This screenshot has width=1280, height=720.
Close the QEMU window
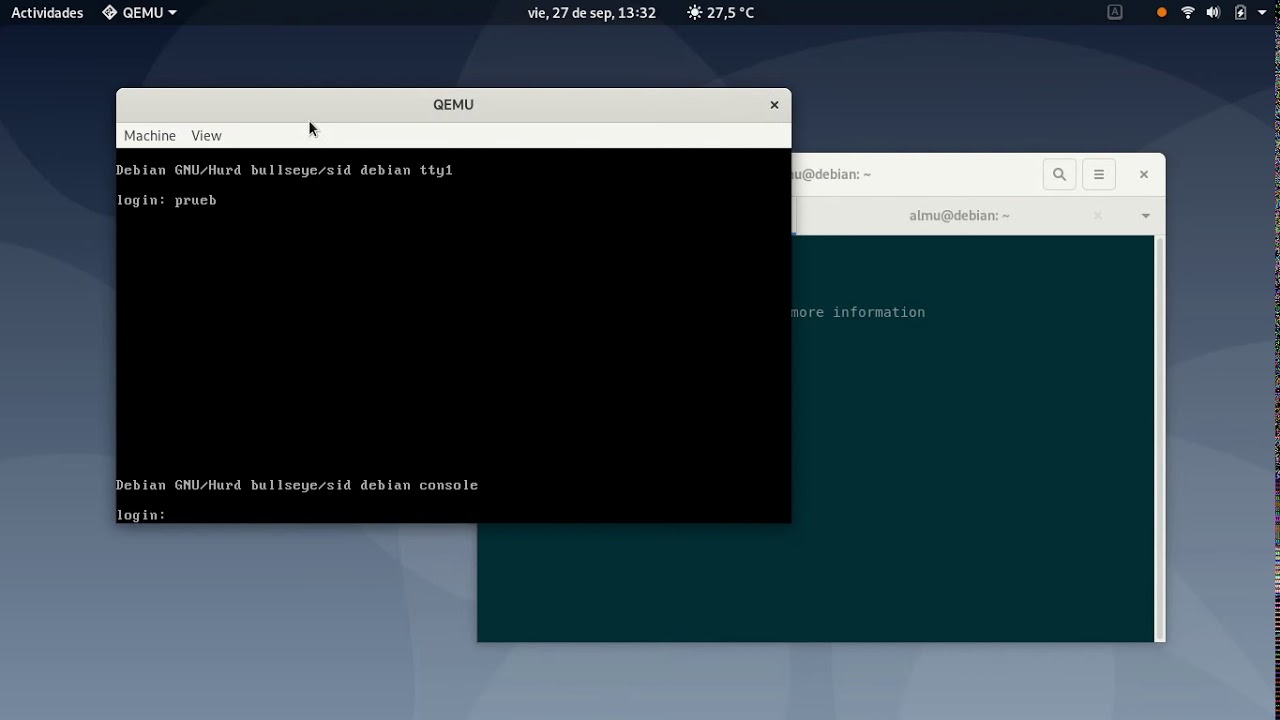click(774, 105)
